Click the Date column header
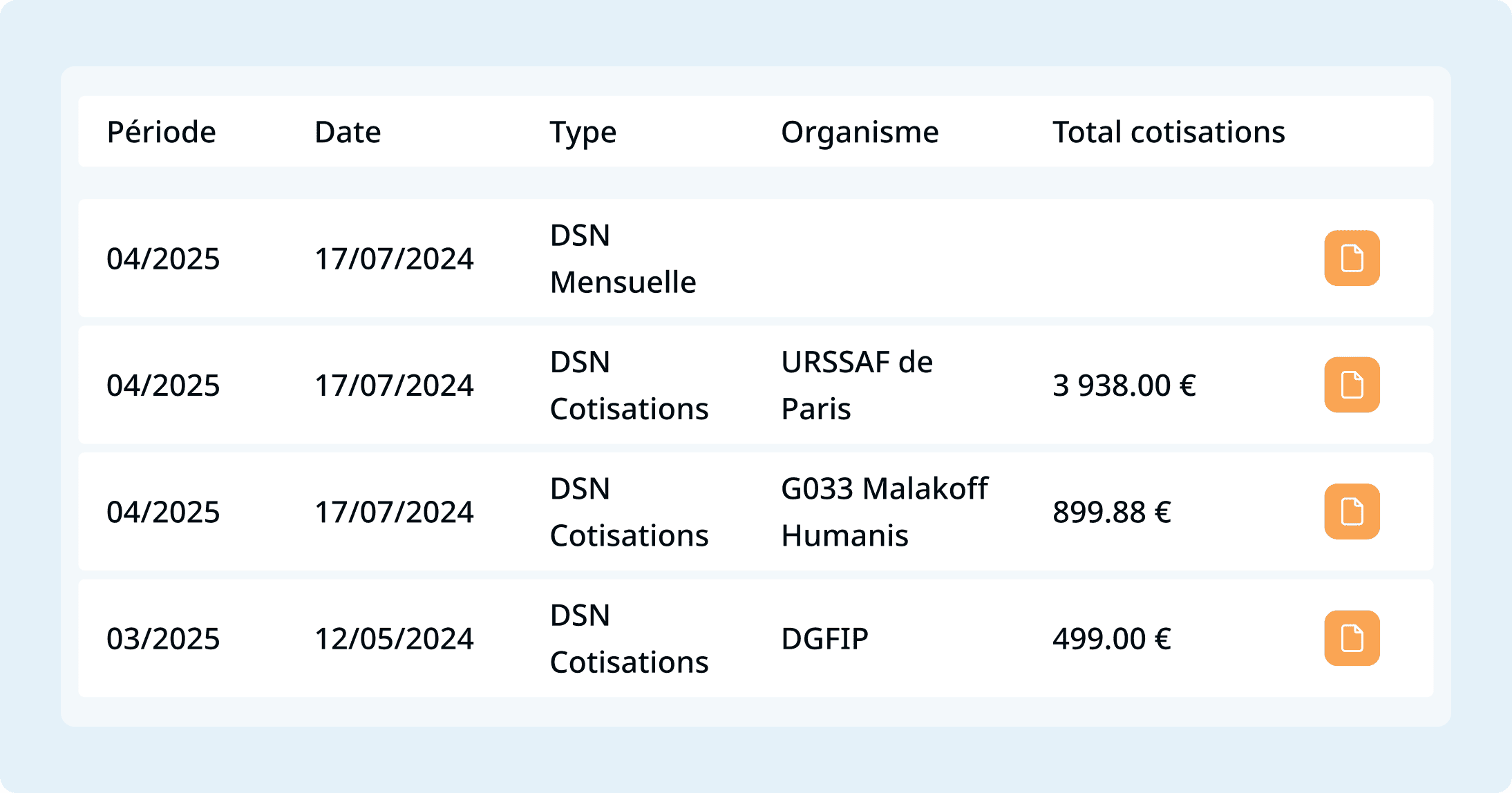The width and height of the screenshot is (1512, 793). (x=348, y=132)
